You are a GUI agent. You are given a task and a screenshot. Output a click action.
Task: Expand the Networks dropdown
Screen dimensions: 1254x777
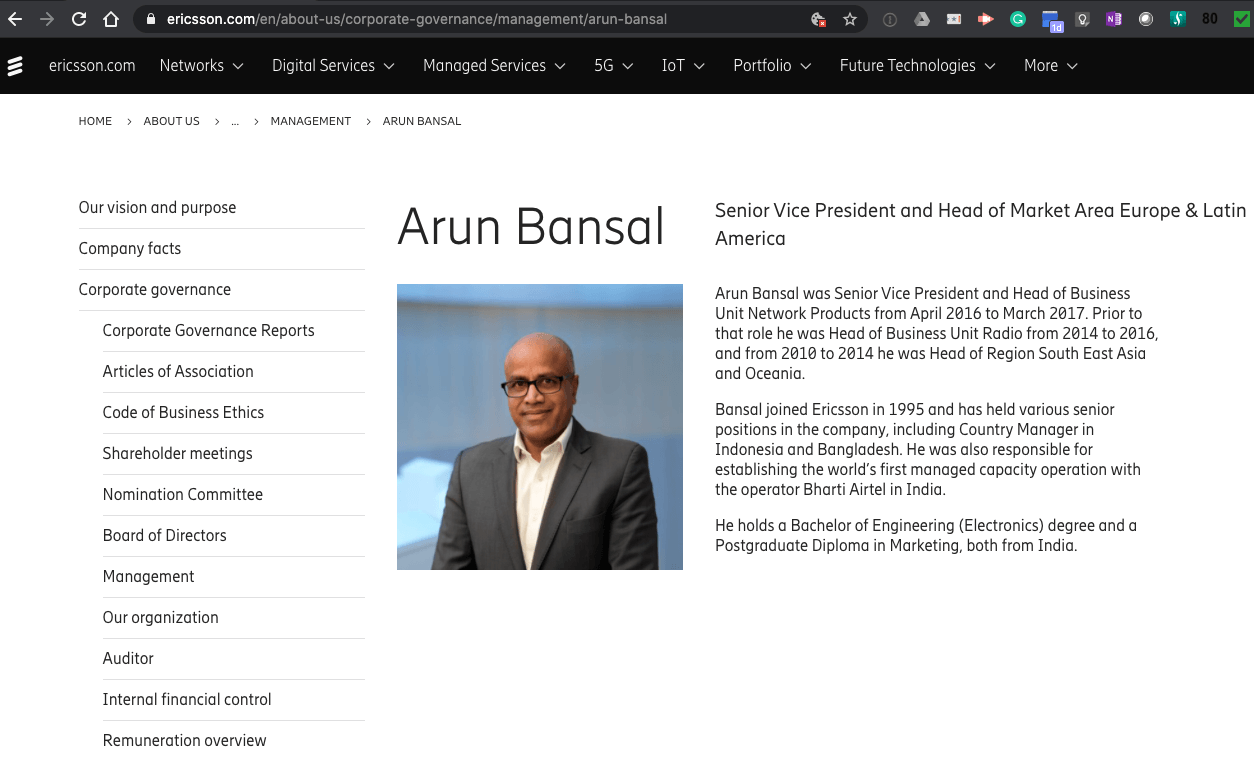pyautogui.click(x=201, y=65)
